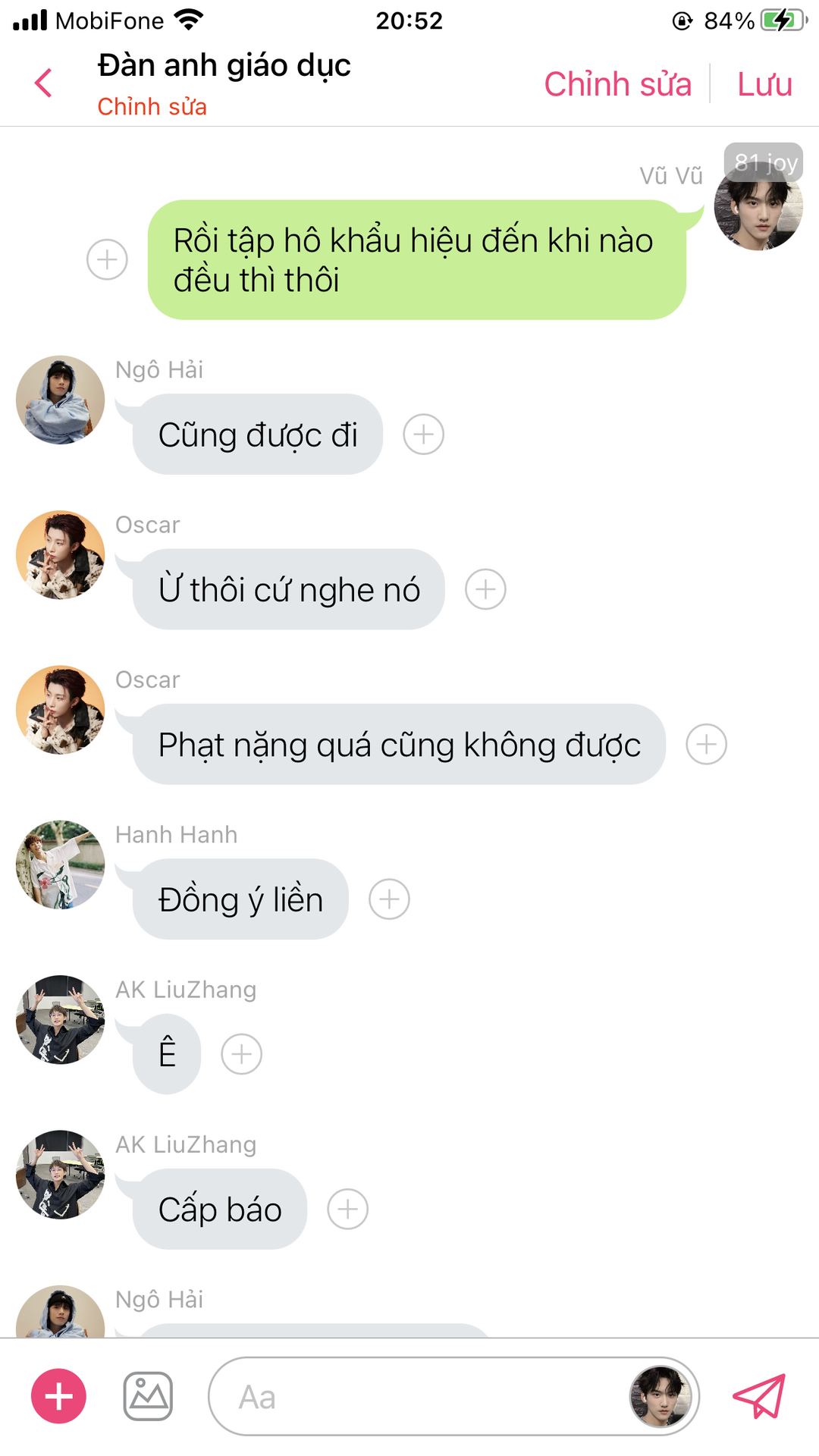Image resolution: width=819 pixels, height=1456 pixels.
Task: Tap plus icon next to 'Đồng ý liền'
Action: click(389, 899)
